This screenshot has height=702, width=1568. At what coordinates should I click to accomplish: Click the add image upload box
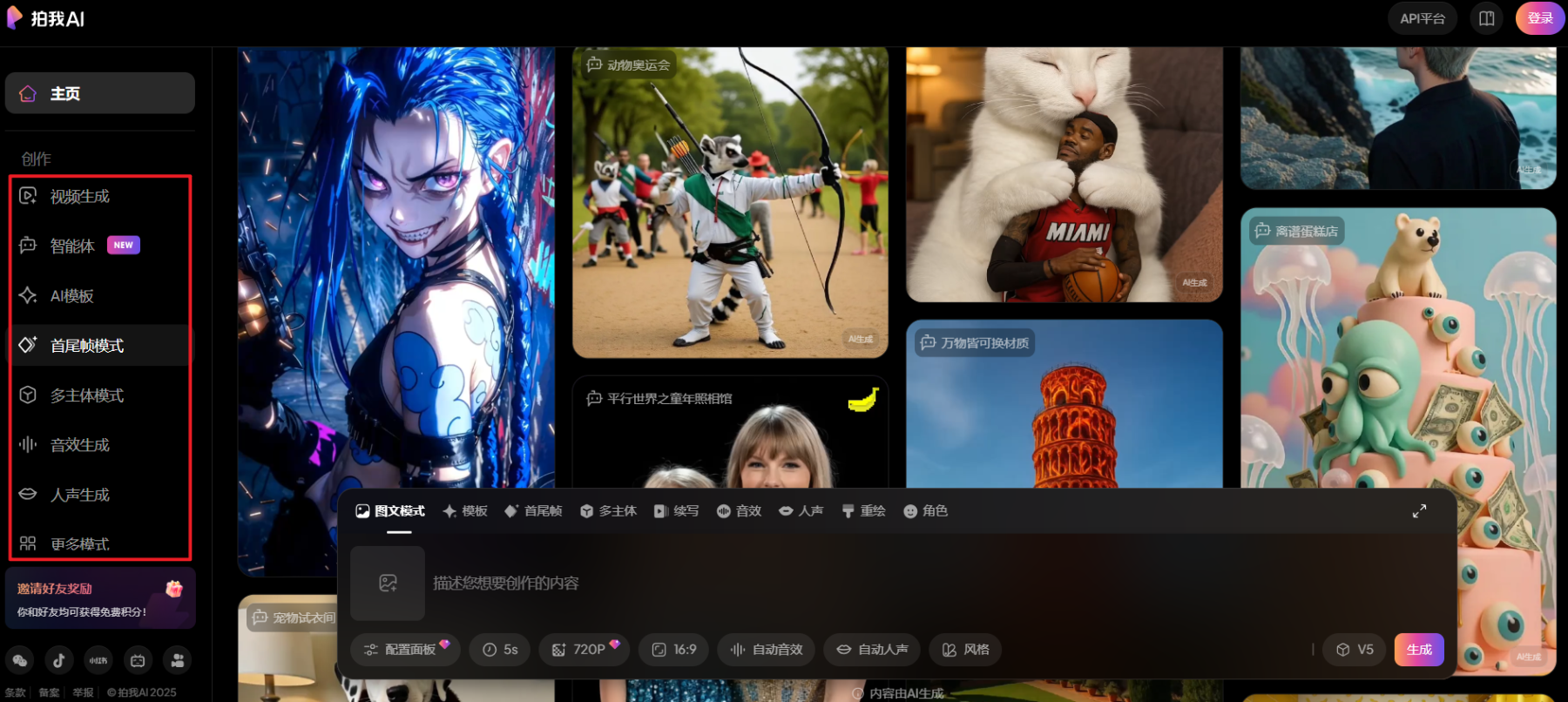pyautogui.click(x=388, y=583)
